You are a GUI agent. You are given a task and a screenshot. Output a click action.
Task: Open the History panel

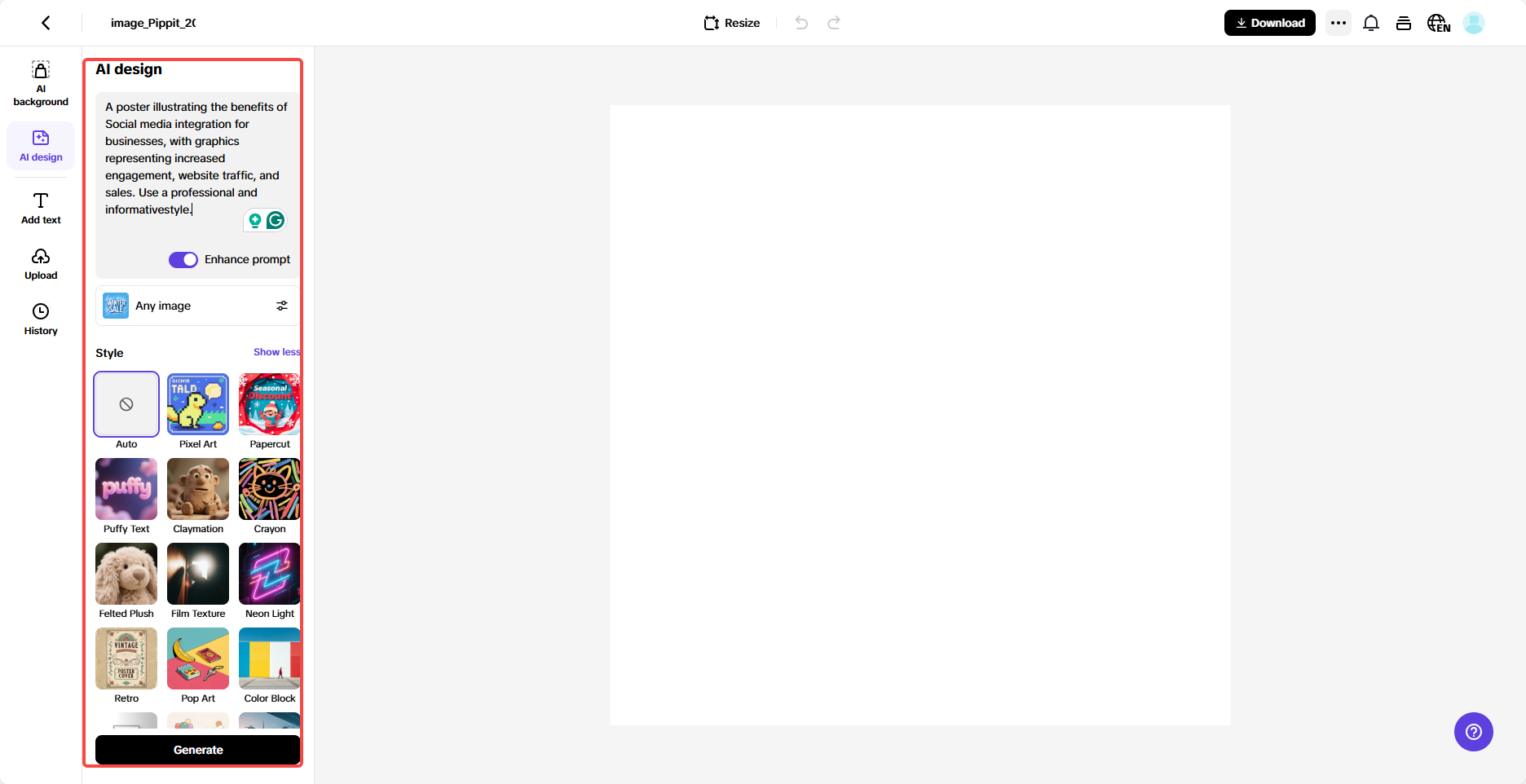click(41, 319)
